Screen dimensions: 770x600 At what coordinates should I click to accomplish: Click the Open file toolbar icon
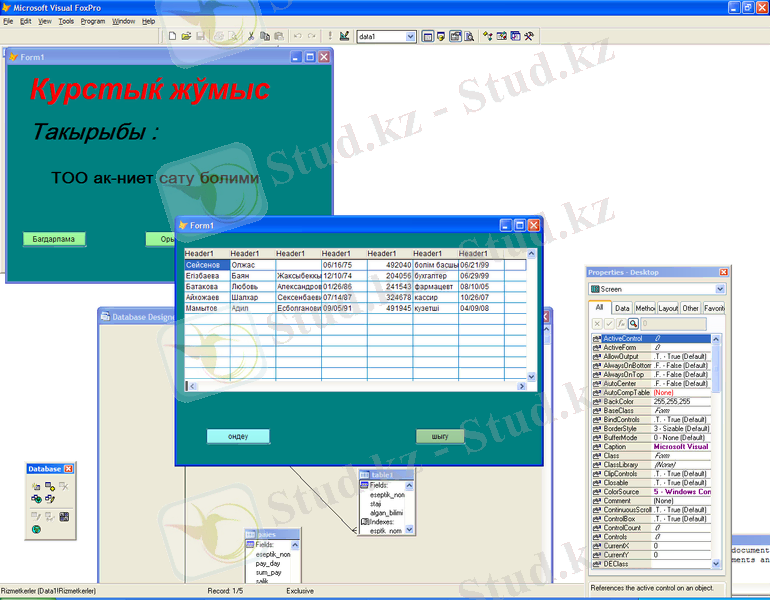click(186, 36)
